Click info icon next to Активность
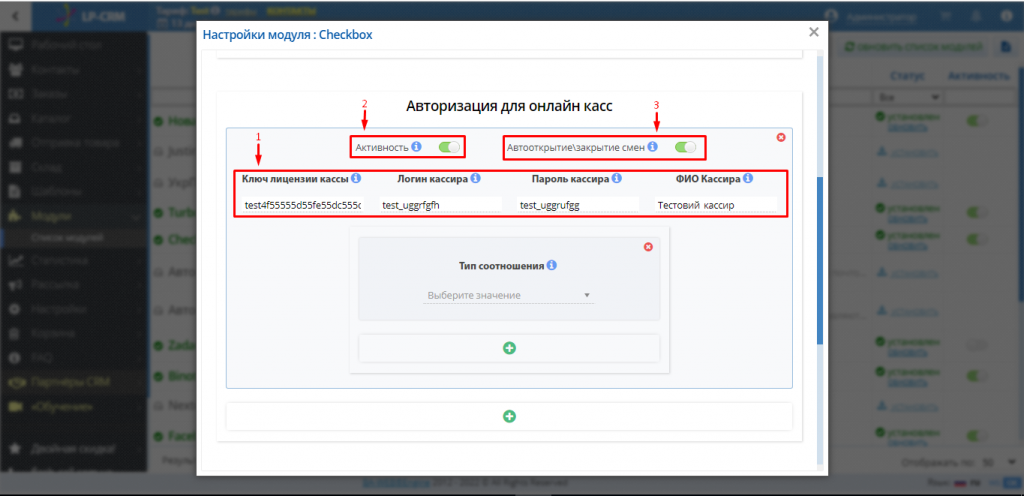The image size is (1024, 496). 417,147
